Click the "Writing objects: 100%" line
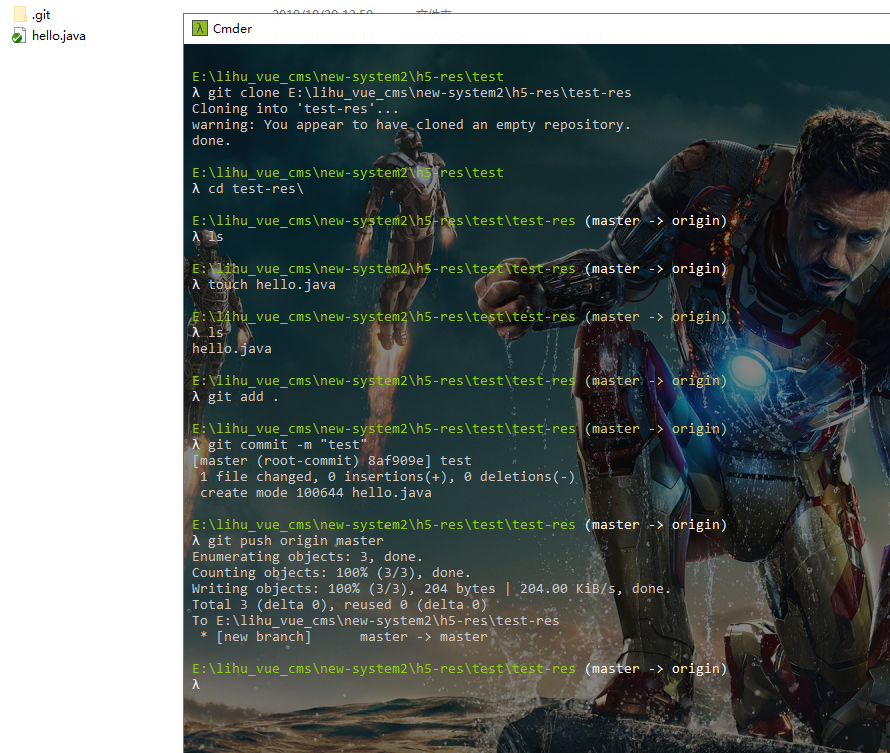Image resolution: width=890 pixels, height=753 pixels. [431, 588]
